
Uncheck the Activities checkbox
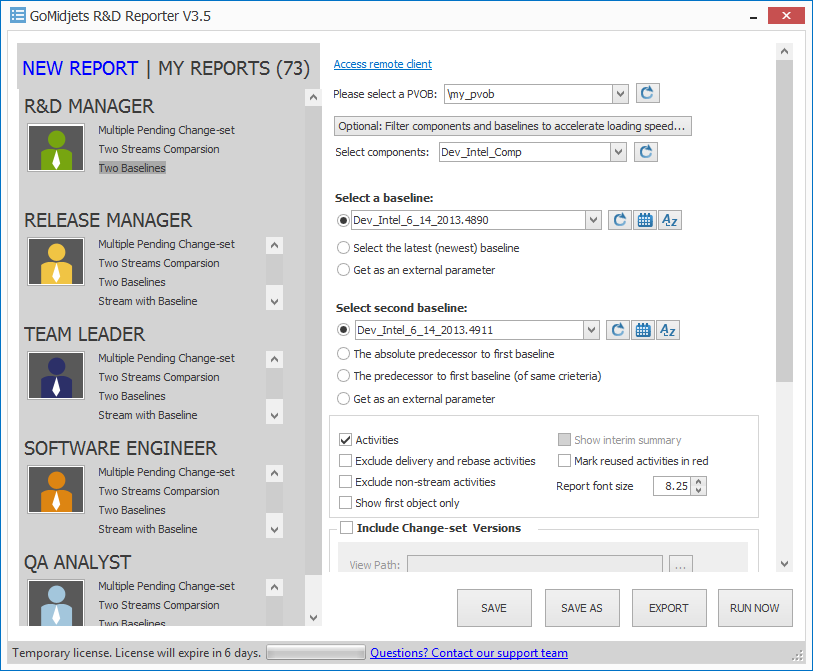point(346,440)
